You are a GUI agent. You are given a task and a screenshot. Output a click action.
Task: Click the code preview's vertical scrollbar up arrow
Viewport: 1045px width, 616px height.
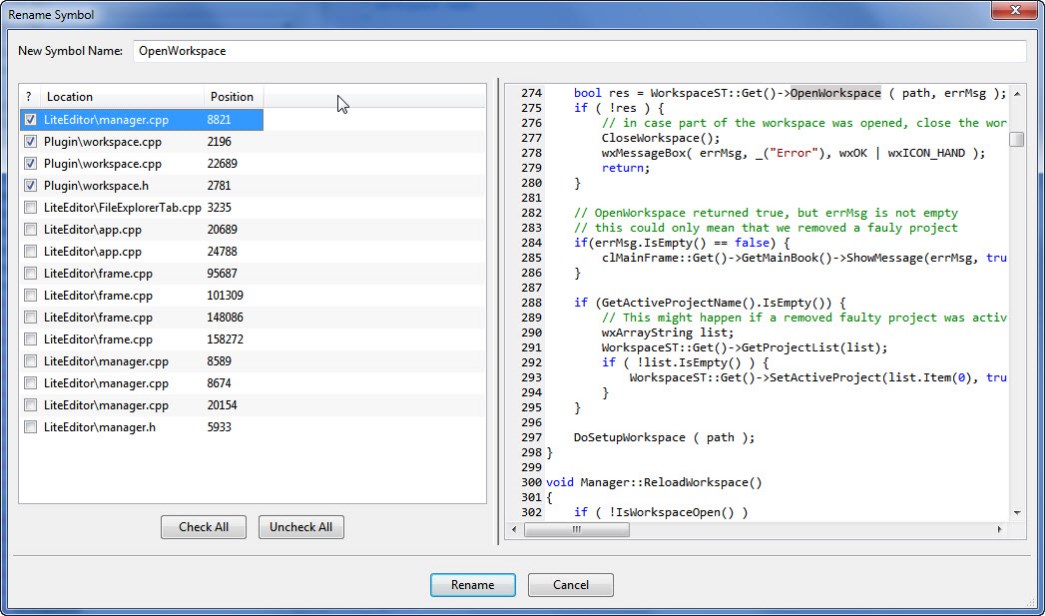pyautogui.click(x=1017, y=94)
